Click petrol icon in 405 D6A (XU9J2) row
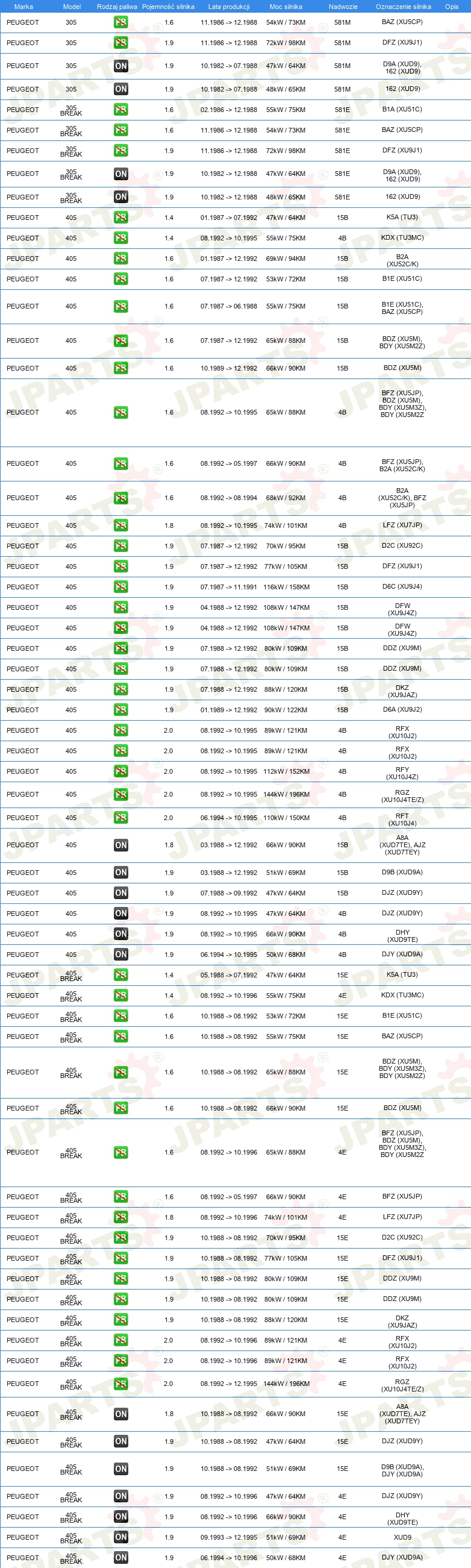Image resolution: width=471 pixels, height=1568 pixels. [x=120, y=710]
